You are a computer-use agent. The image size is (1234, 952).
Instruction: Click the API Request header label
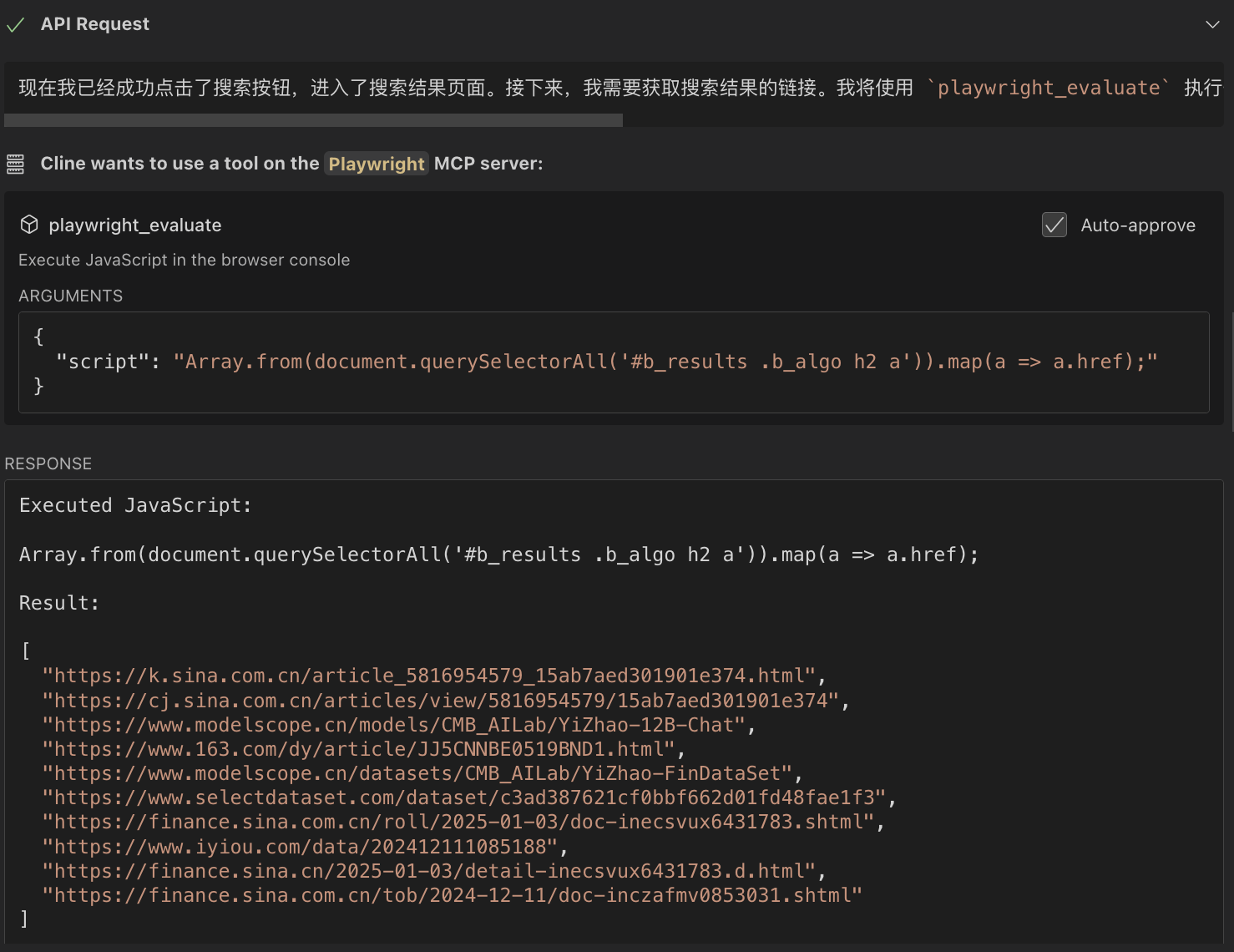[x=95, y=24]
